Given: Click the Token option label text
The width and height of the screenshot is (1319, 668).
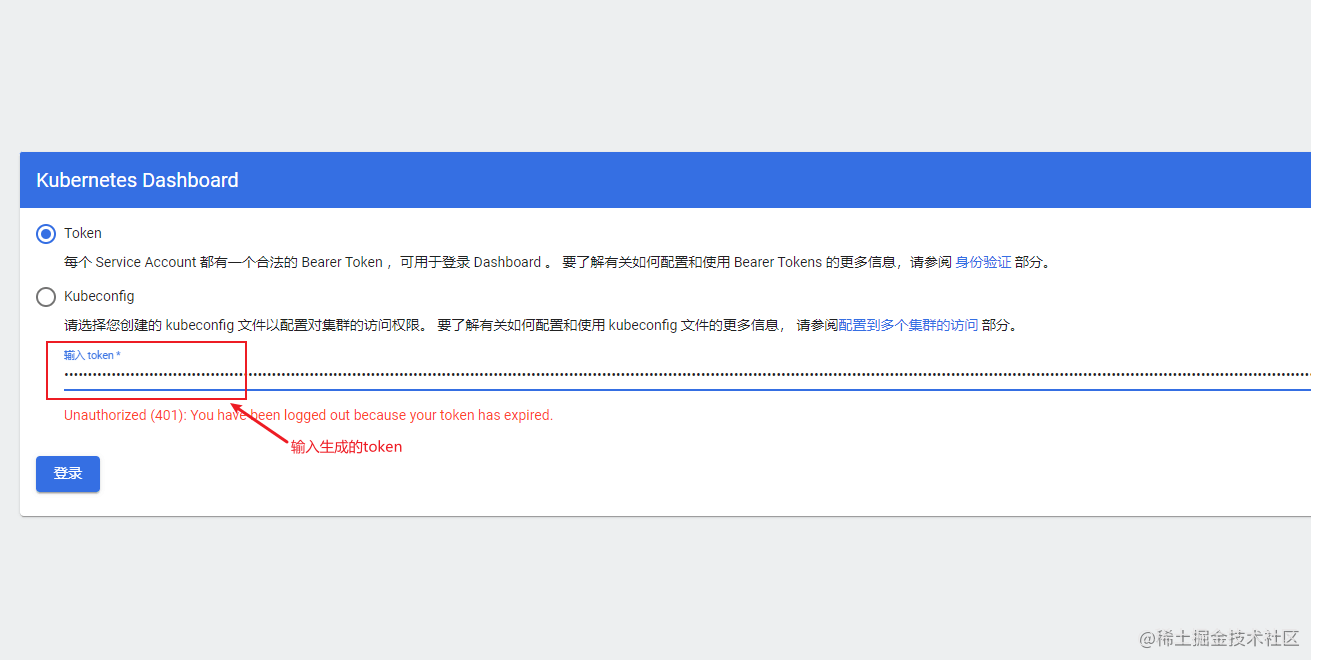Looking at the screenshot, I should pos(83,233).
